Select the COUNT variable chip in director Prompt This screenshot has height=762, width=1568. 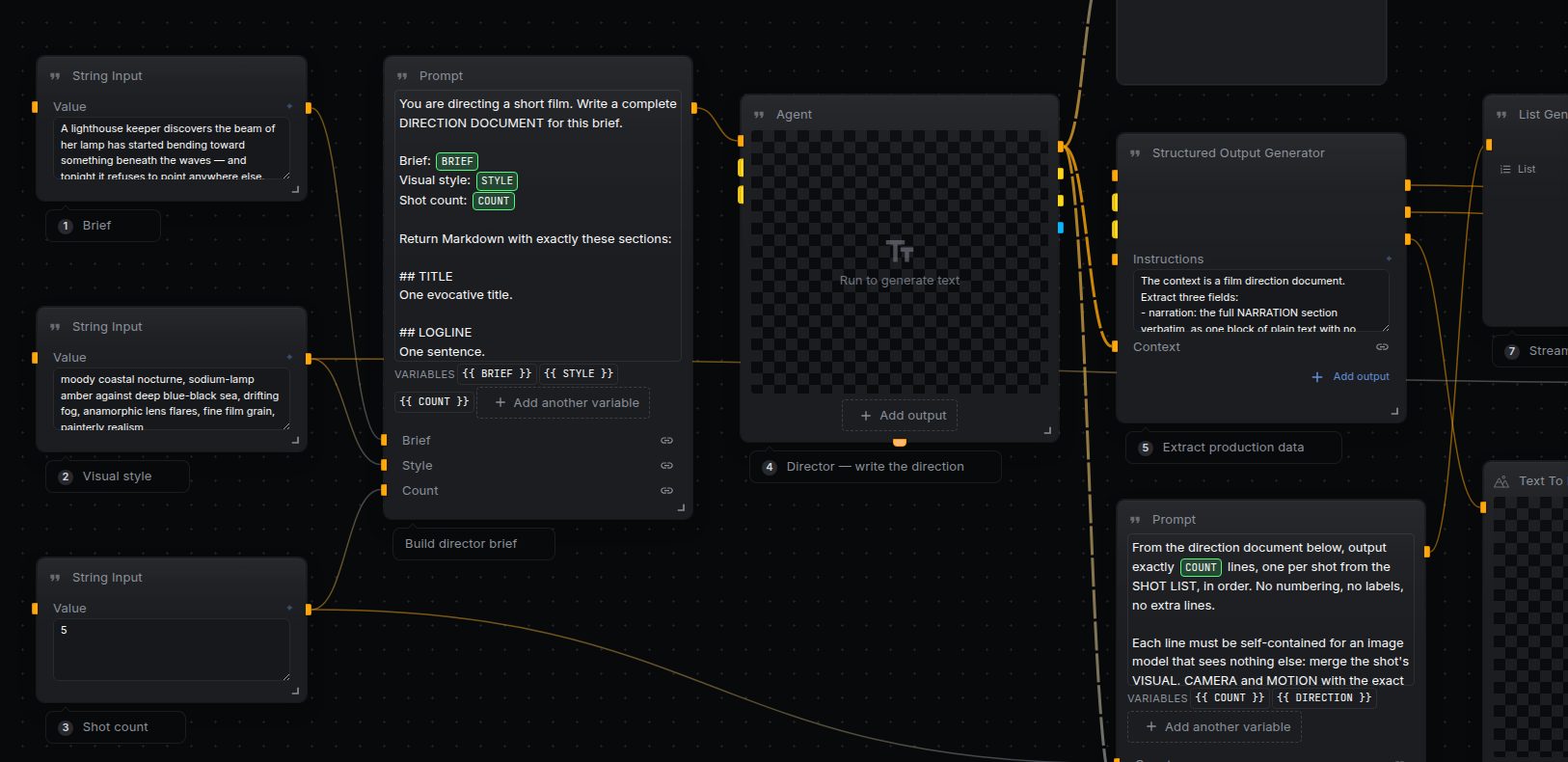click(434, 401)
